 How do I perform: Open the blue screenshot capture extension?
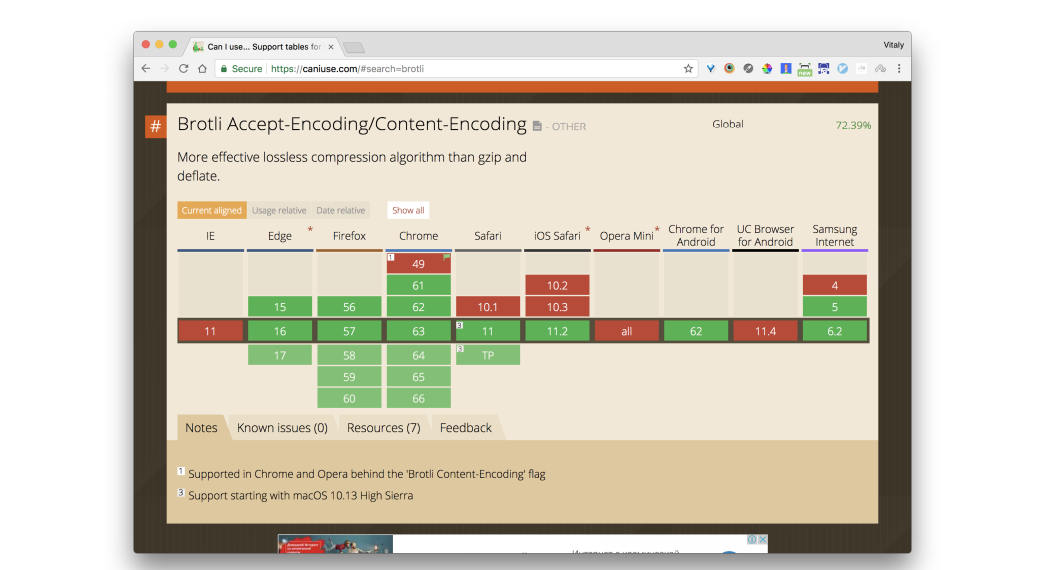(824, 69)
